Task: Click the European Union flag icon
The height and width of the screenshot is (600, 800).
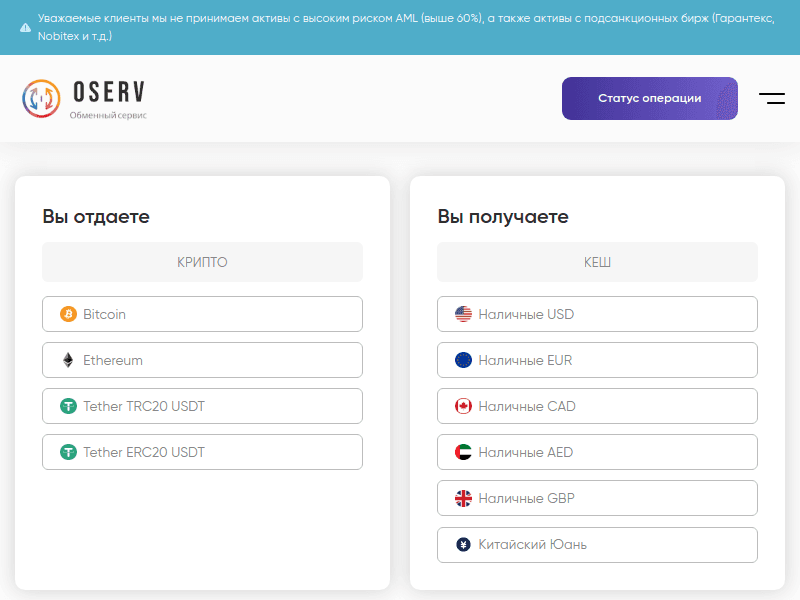Action: click(463, 360)
